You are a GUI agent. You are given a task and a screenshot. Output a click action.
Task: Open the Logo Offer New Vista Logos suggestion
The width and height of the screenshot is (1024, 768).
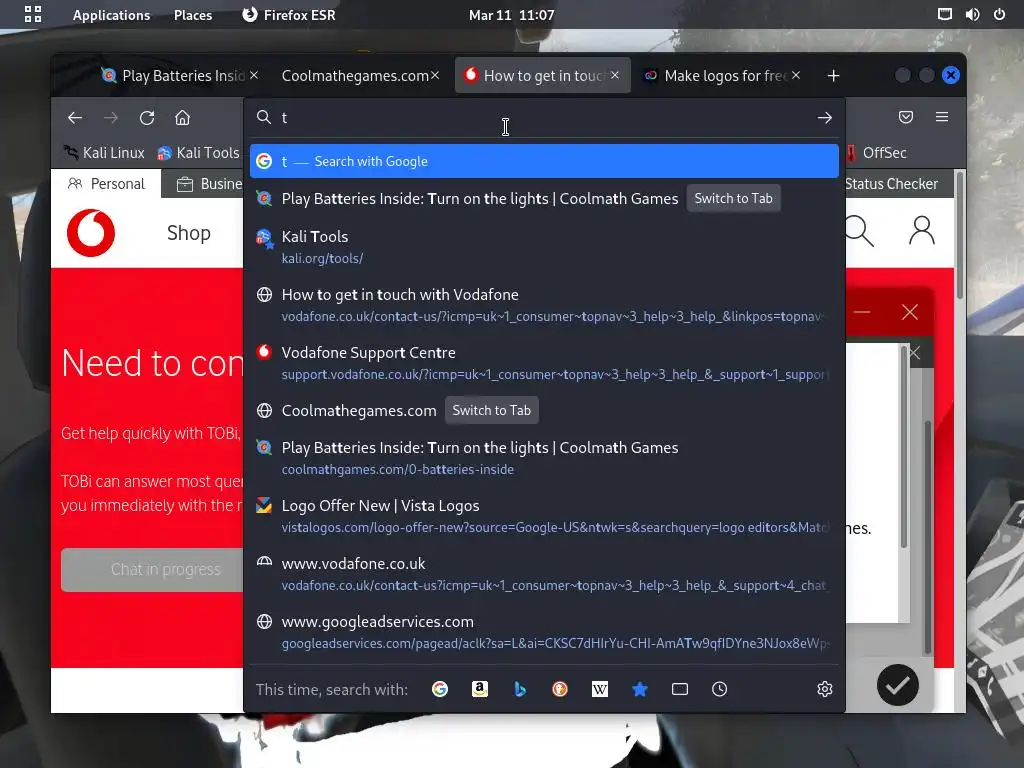(x=544, y=516)
